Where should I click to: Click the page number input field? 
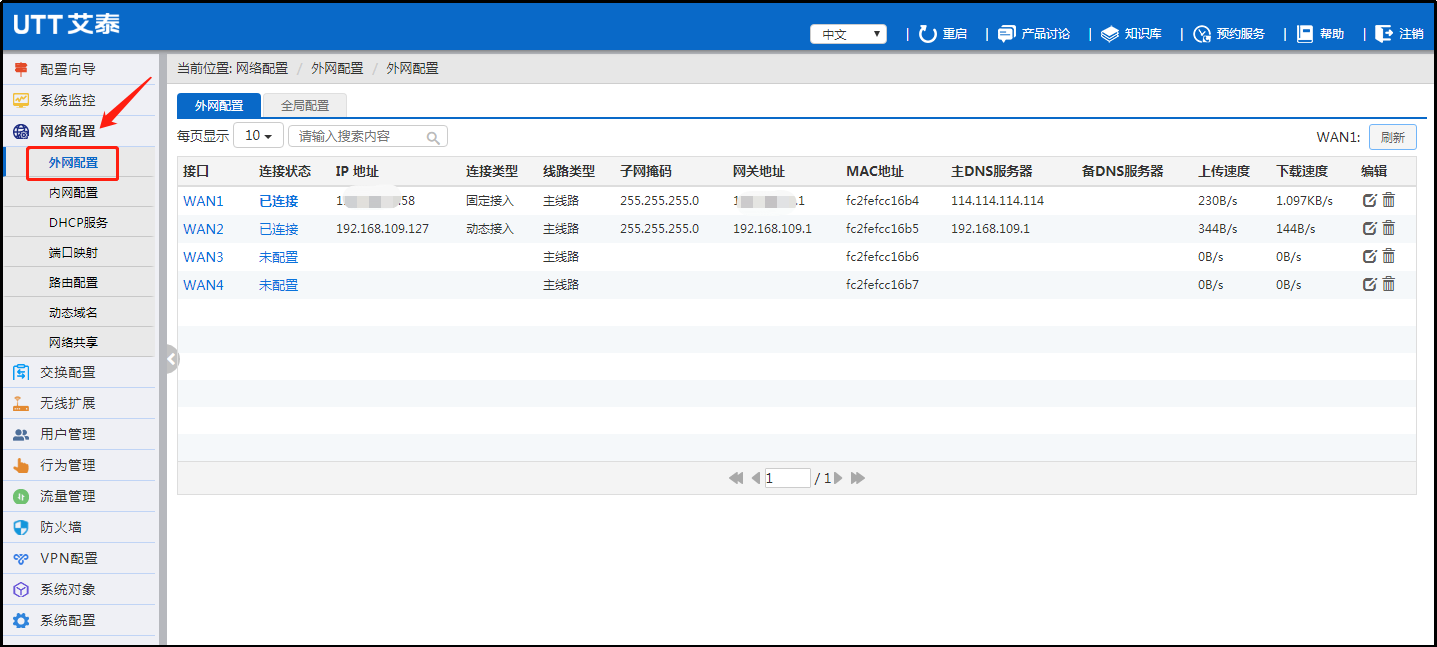pos(787,478)
